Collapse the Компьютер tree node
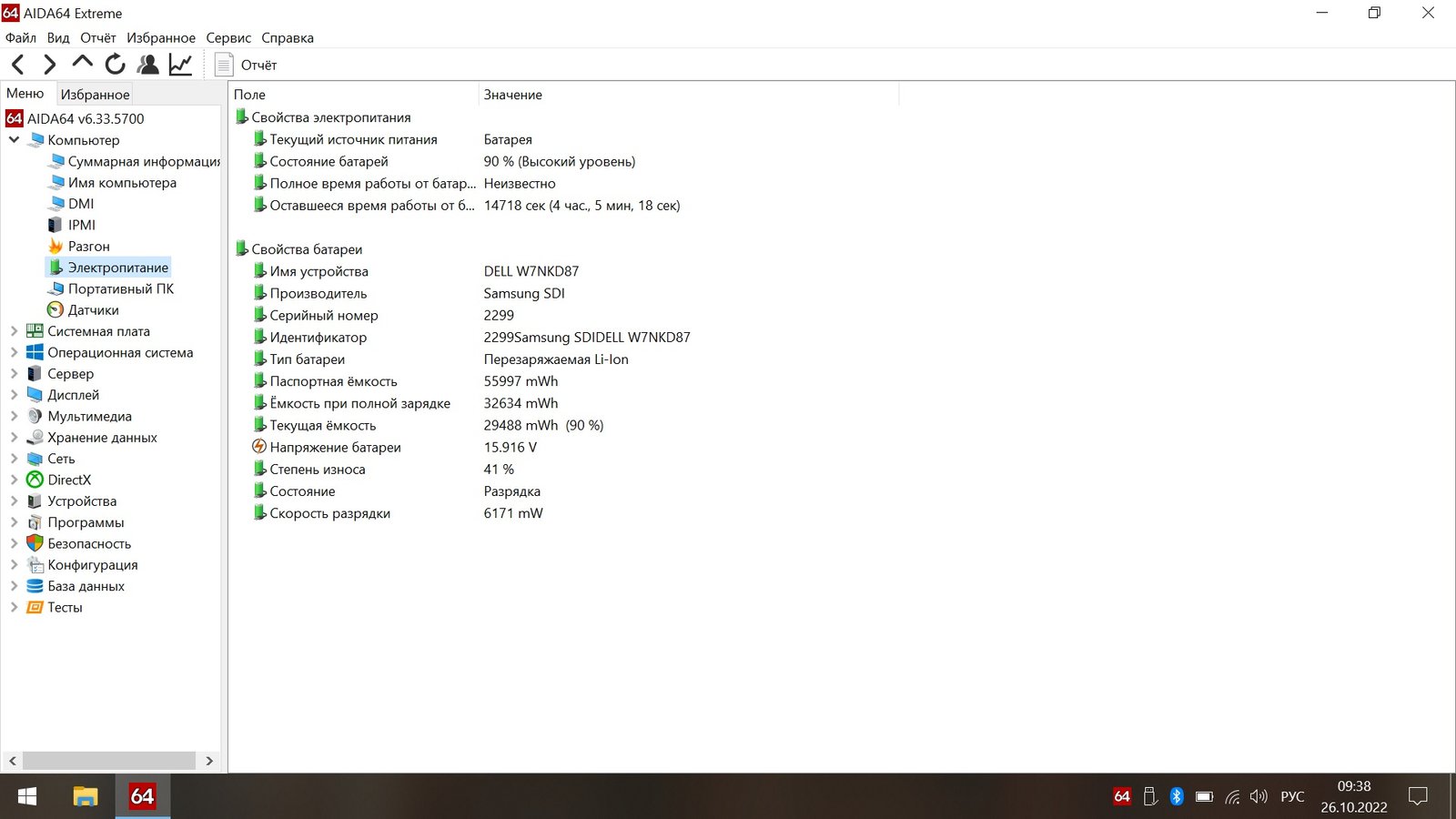 tap(14, 140)
